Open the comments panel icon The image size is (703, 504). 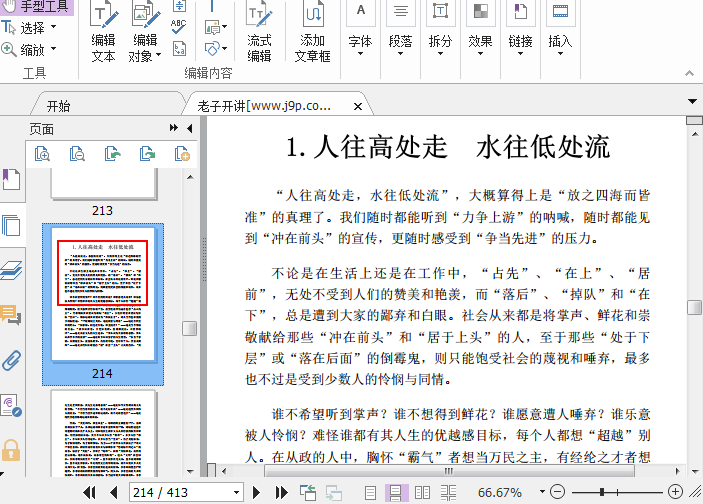11,316
